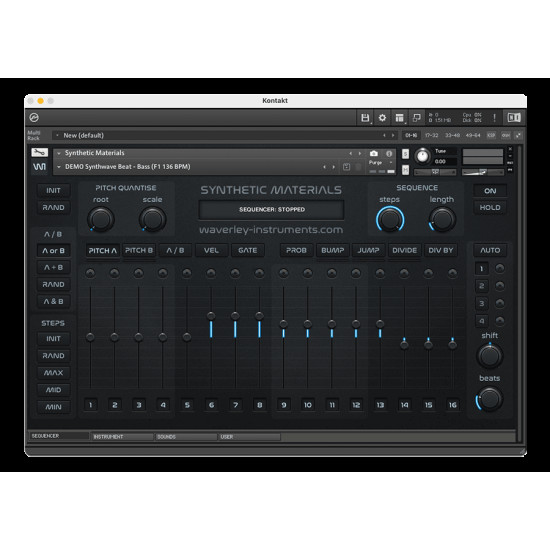Click the step 6 fader handle
Screen dimensions: 550x550
click(x=211, y=316)
